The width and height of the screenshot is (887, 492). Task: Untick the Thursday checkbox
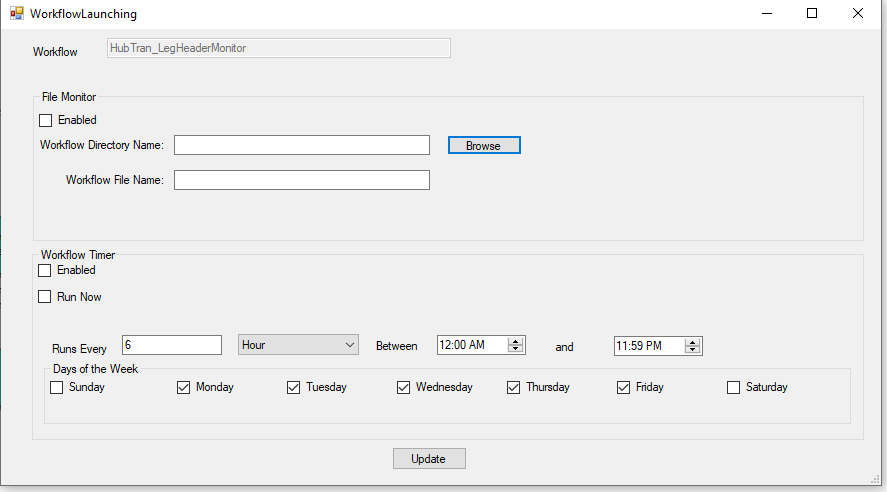[513, 387]
